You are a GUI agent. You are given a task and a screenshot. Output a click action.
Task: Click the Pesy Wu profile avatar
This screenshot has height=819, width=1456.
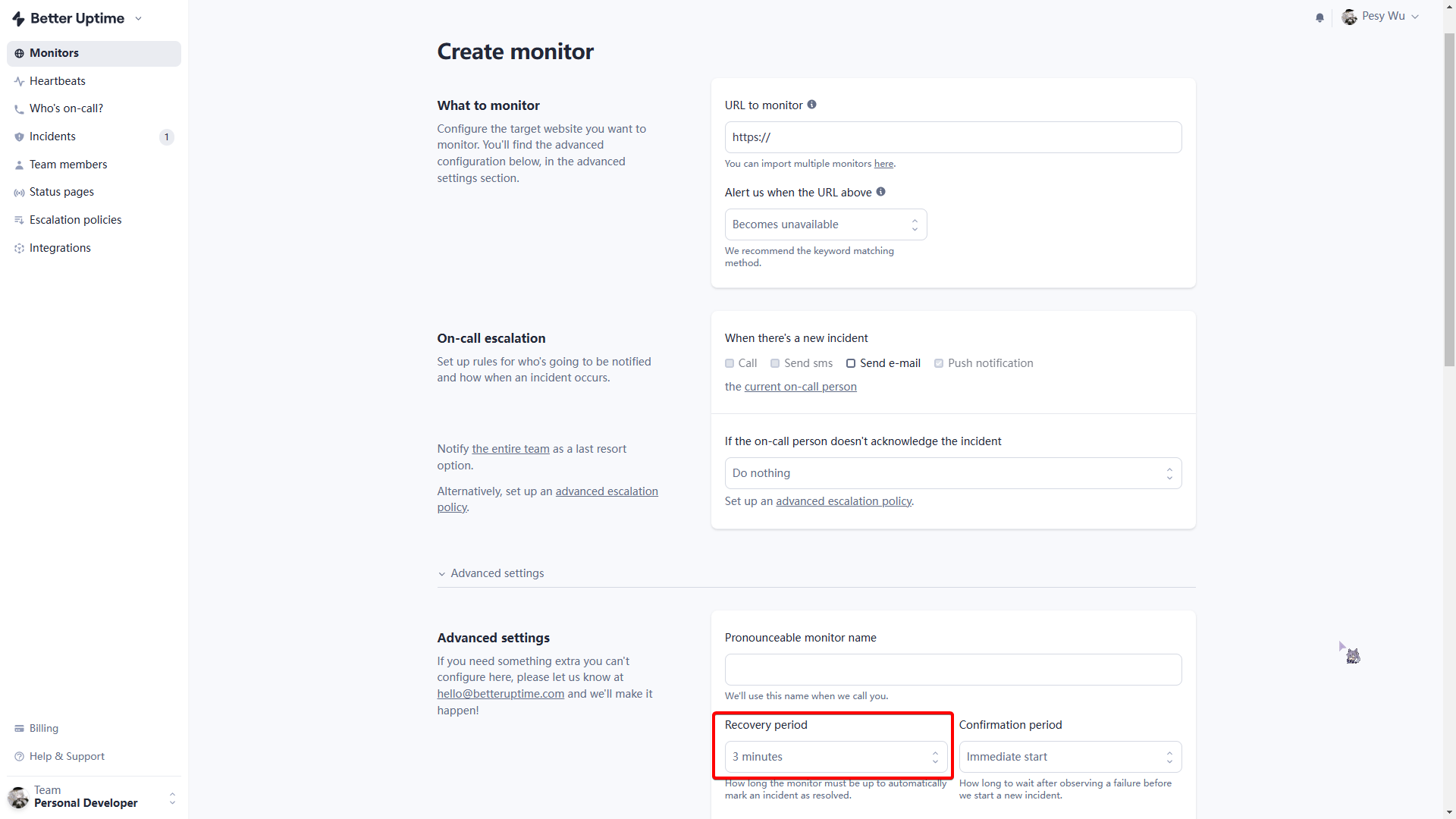point(1349,17)
